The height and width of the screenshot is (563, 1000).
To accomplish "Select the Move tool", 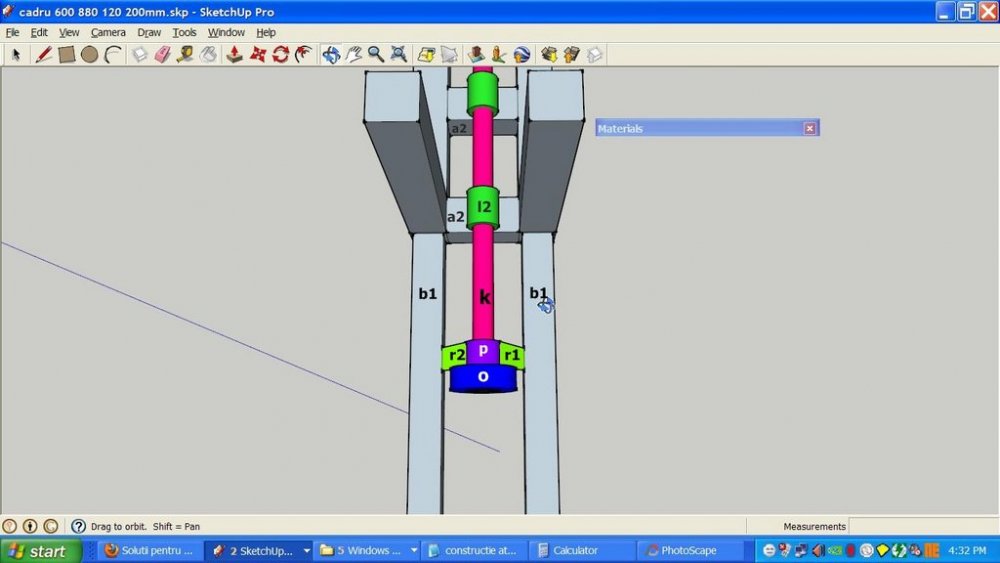I will pyautogui.click(x=258, y=55).
